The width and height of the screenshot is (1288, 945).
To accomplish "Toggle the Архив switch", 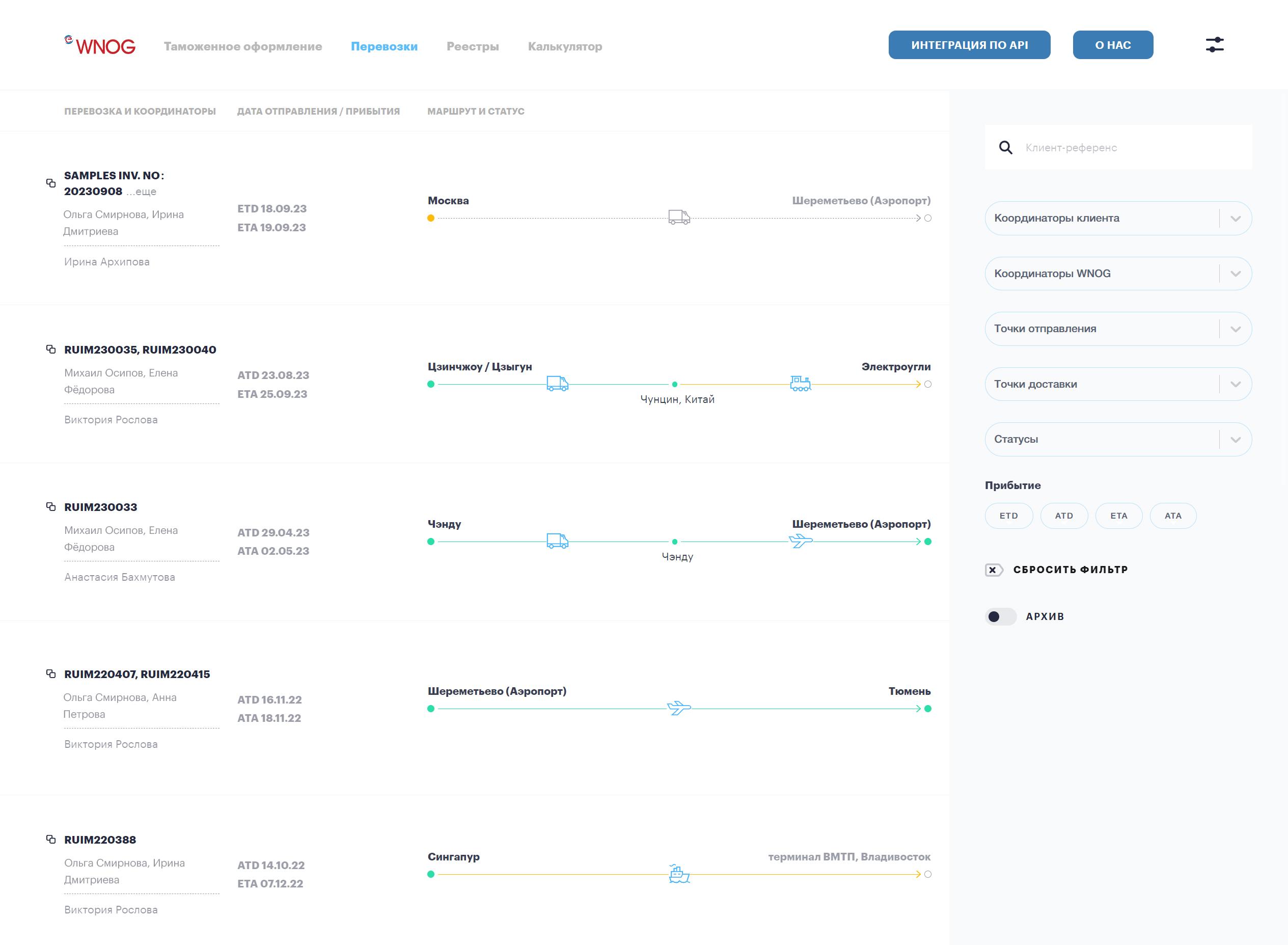I will click(1000, 616).
